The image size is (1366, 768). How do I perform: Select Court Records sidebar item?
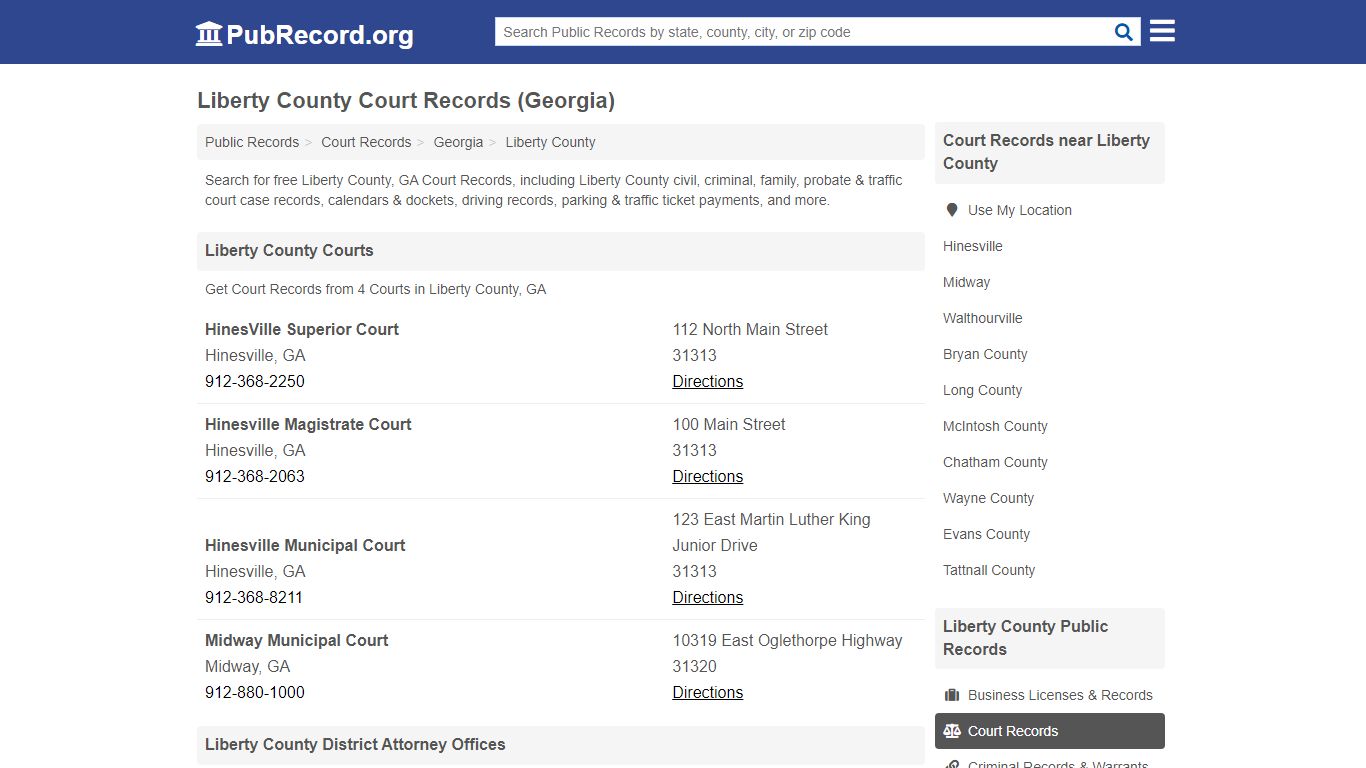click(1050, 731)
